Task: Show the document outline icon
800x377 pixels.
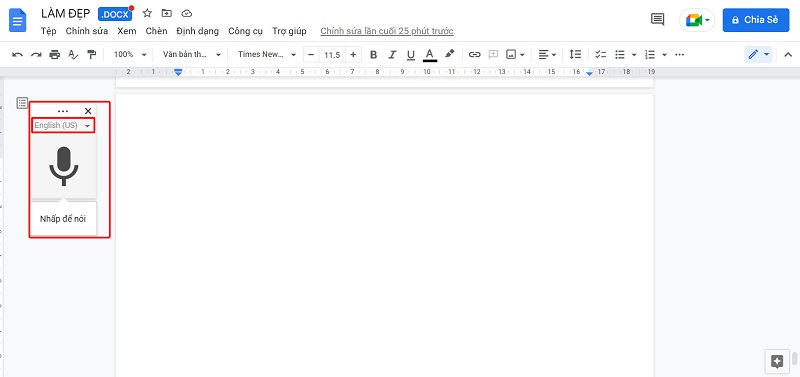Action: (22, 103)
